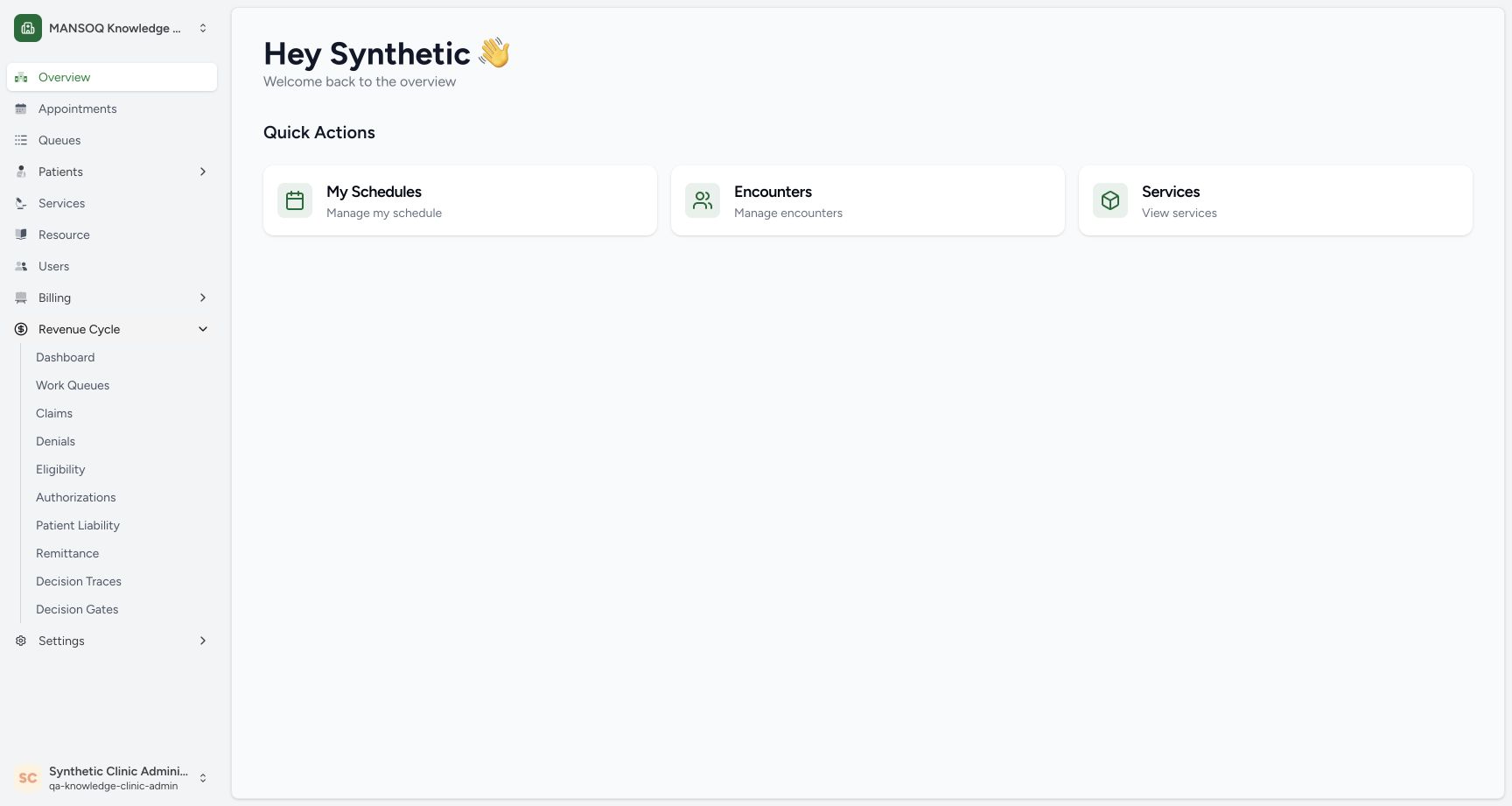Click the Encounters people card icon
The width and height of the screenshot is (1512, 806).
coord(703,200)
